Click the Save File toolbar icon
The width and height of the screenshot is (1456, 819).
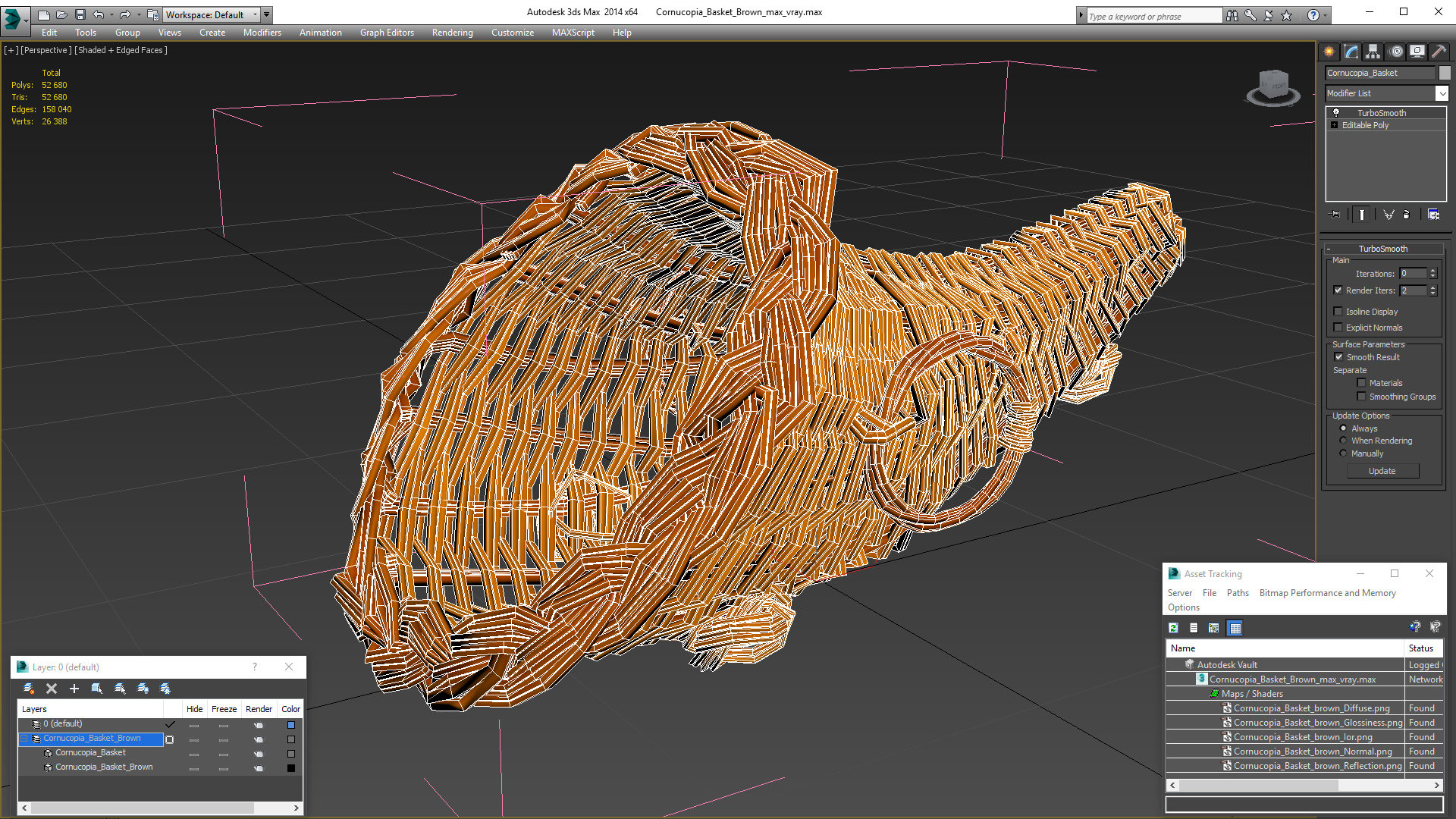pyautogui.click(x=80, y=14)
